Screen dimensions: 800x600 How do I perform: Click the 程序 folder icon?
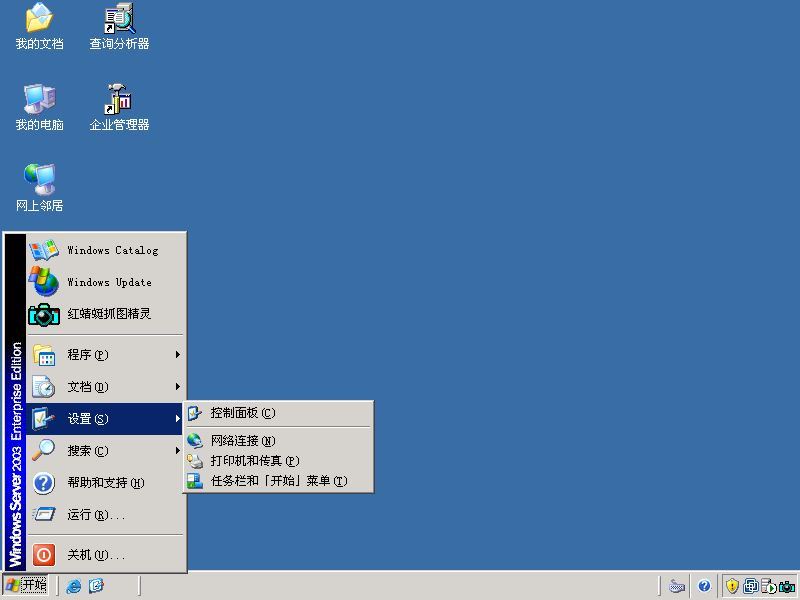[44, 355]
